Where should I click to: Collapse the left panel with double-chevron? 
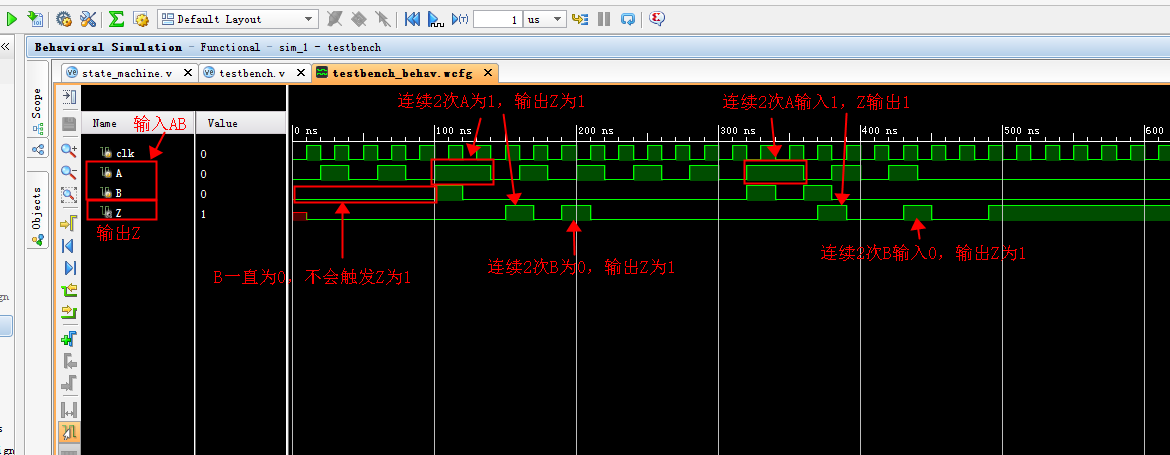click(5, 47)
